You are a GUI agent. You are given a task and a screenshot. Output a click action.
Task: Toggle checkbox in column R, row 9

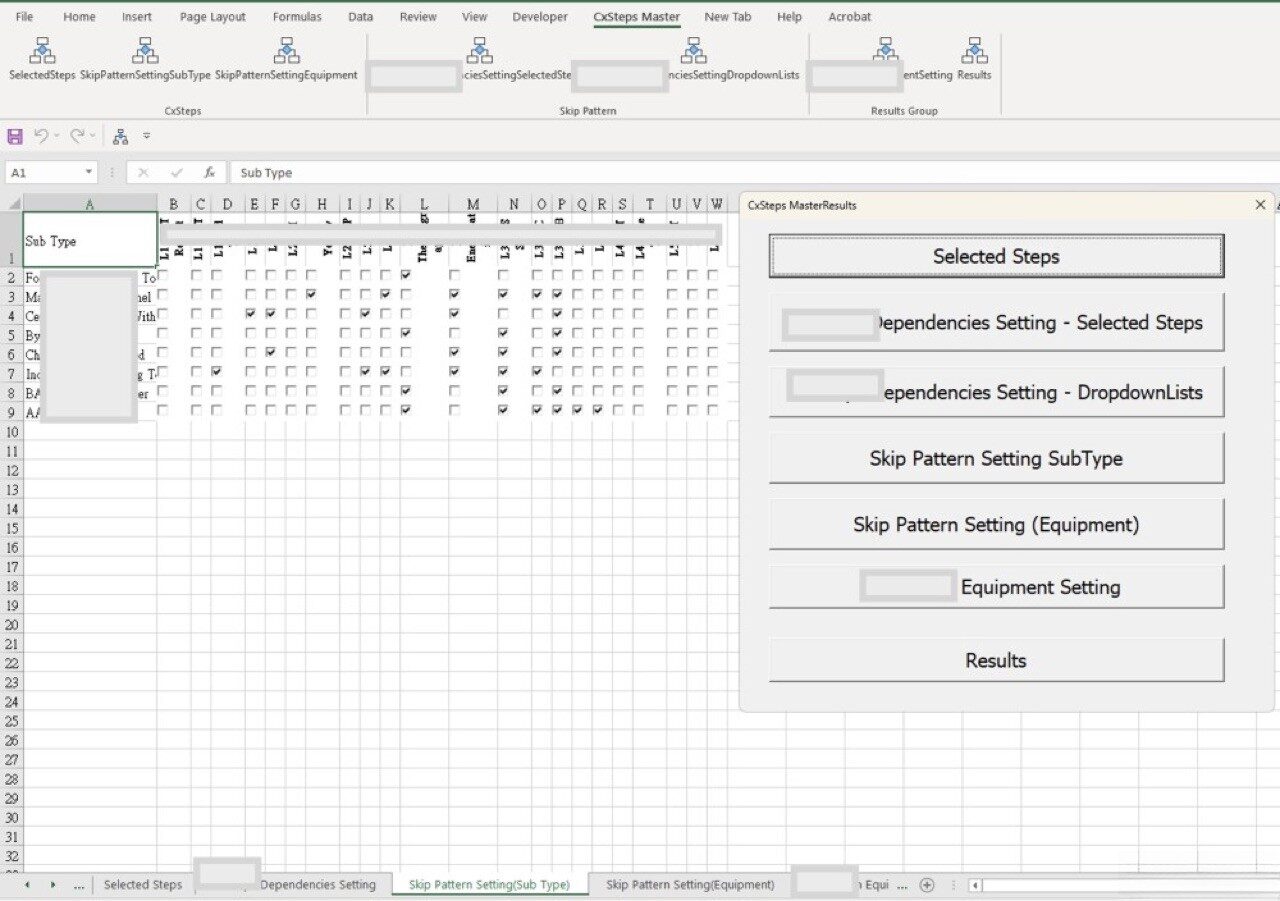597,410
